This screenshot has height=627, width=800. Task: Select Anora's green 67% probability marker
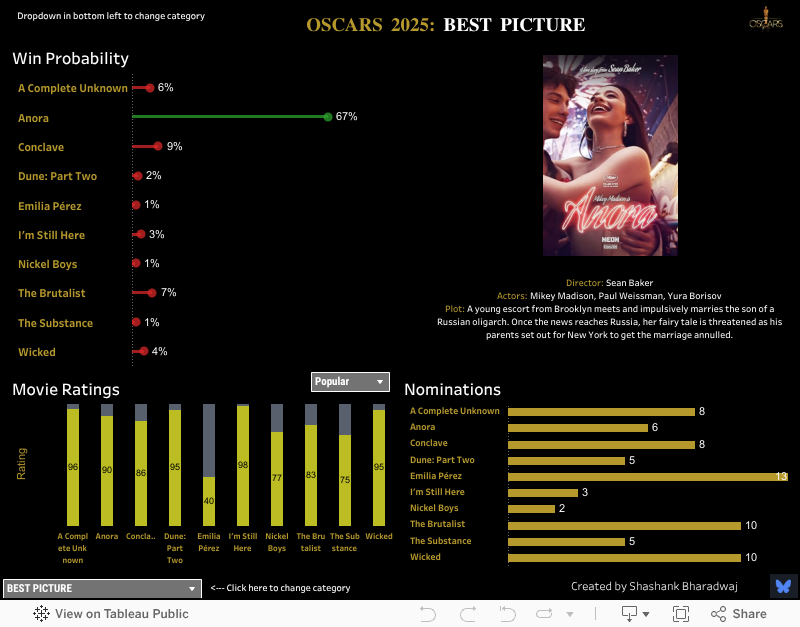(x=328, y=117)
